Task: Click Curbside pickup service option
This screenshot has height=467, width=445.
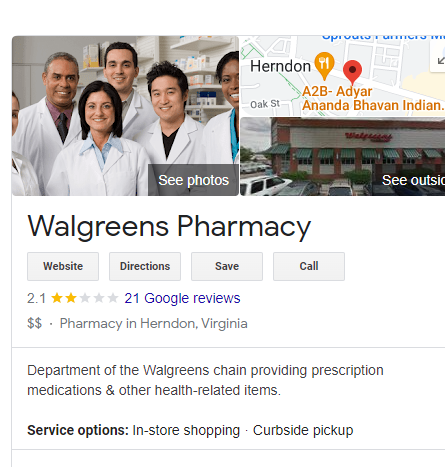Action: [x=303, y=430]
